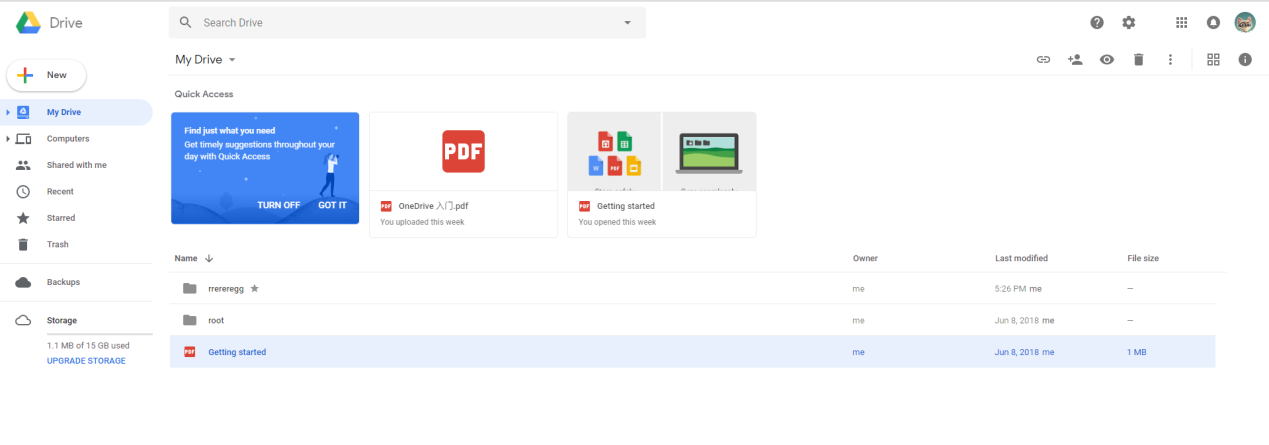Toggle the view details info panel
Viewport: 1269px width, 445px height.
pyautogui.click(x=1245, y=60)
